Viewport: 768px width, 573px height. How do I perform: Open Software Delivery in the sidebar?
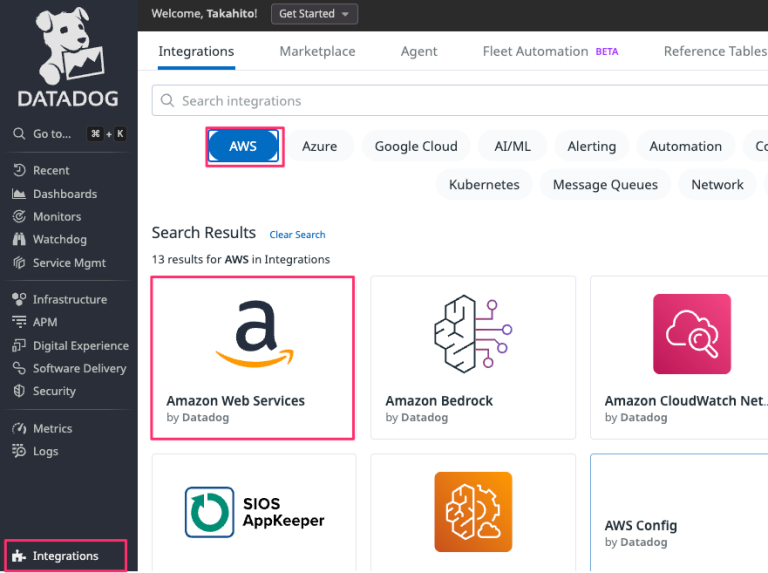(79, 368)
